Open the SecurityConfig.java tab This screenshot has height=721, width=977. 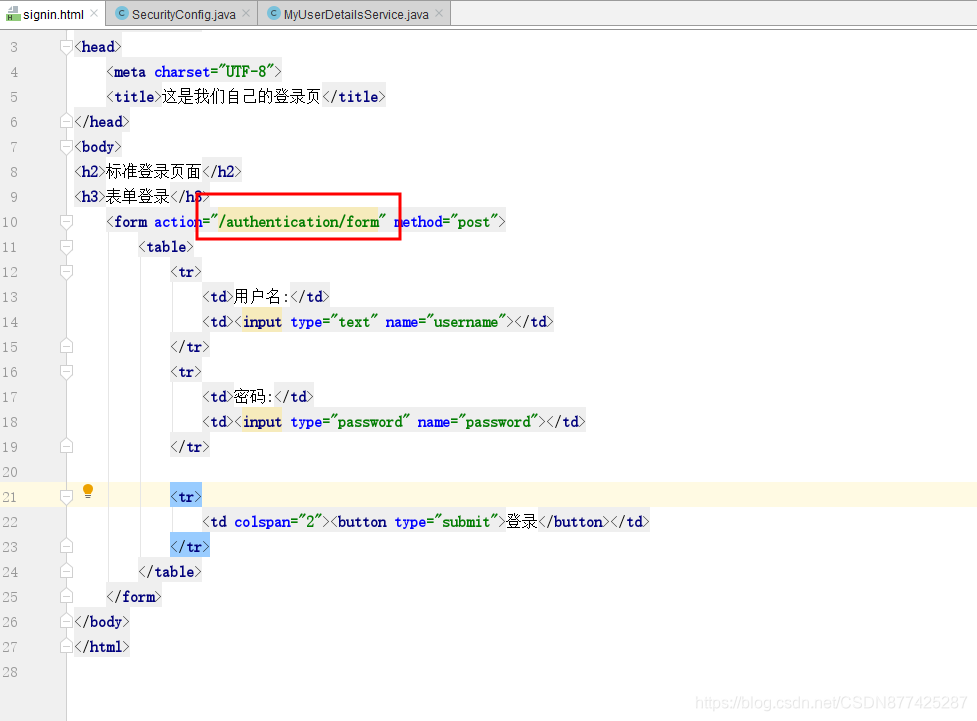click(183, 14)
